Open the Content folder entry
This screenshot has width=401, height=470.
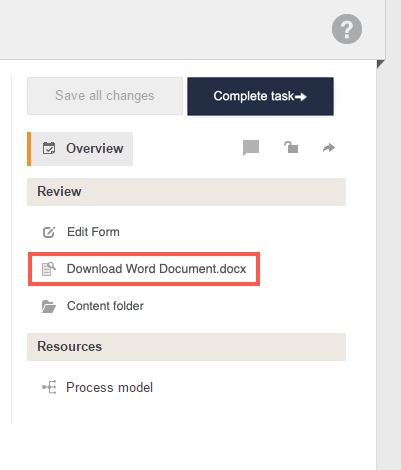[105, 306]
